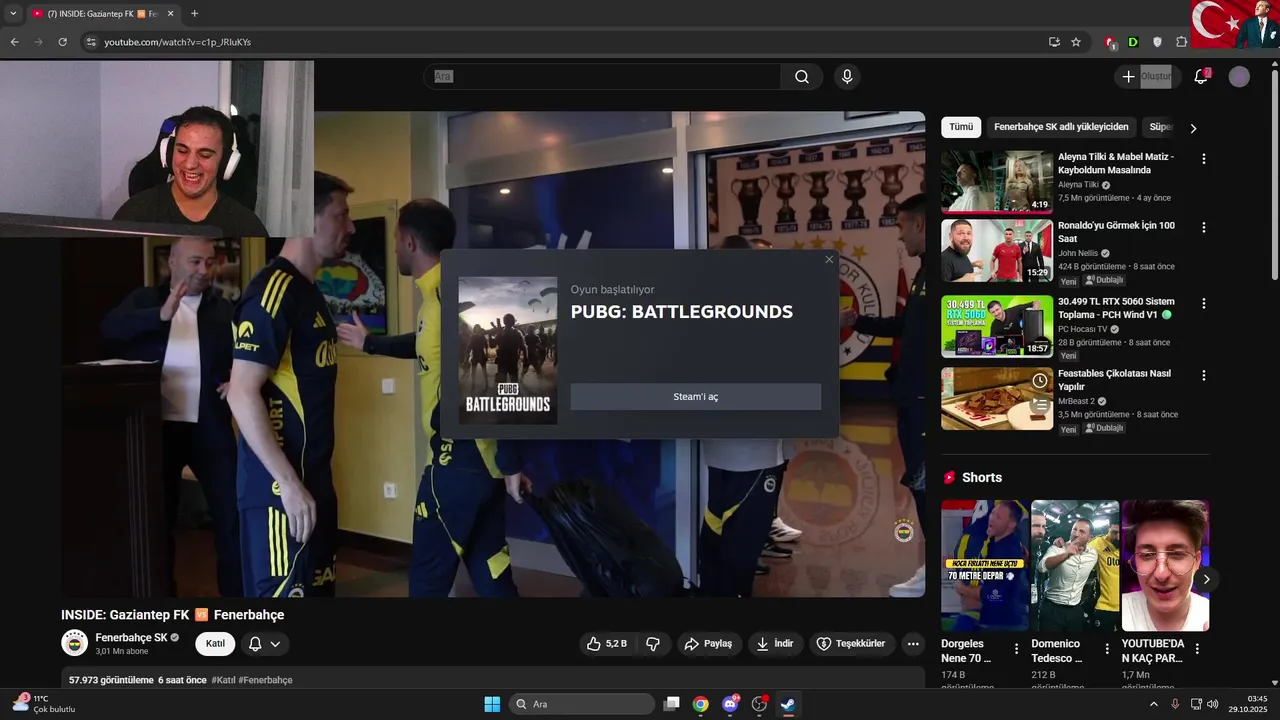Open Chrome from the taskbar
The width and height of the screenshot is (1280, 720).
[x=701, y=704]
